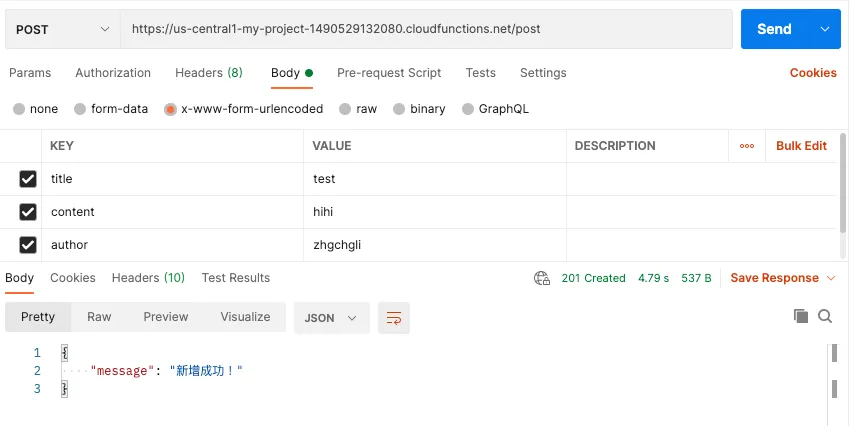852x426 pixels.
Task: Copy response body with the copy icon
Action: (800, 316)
